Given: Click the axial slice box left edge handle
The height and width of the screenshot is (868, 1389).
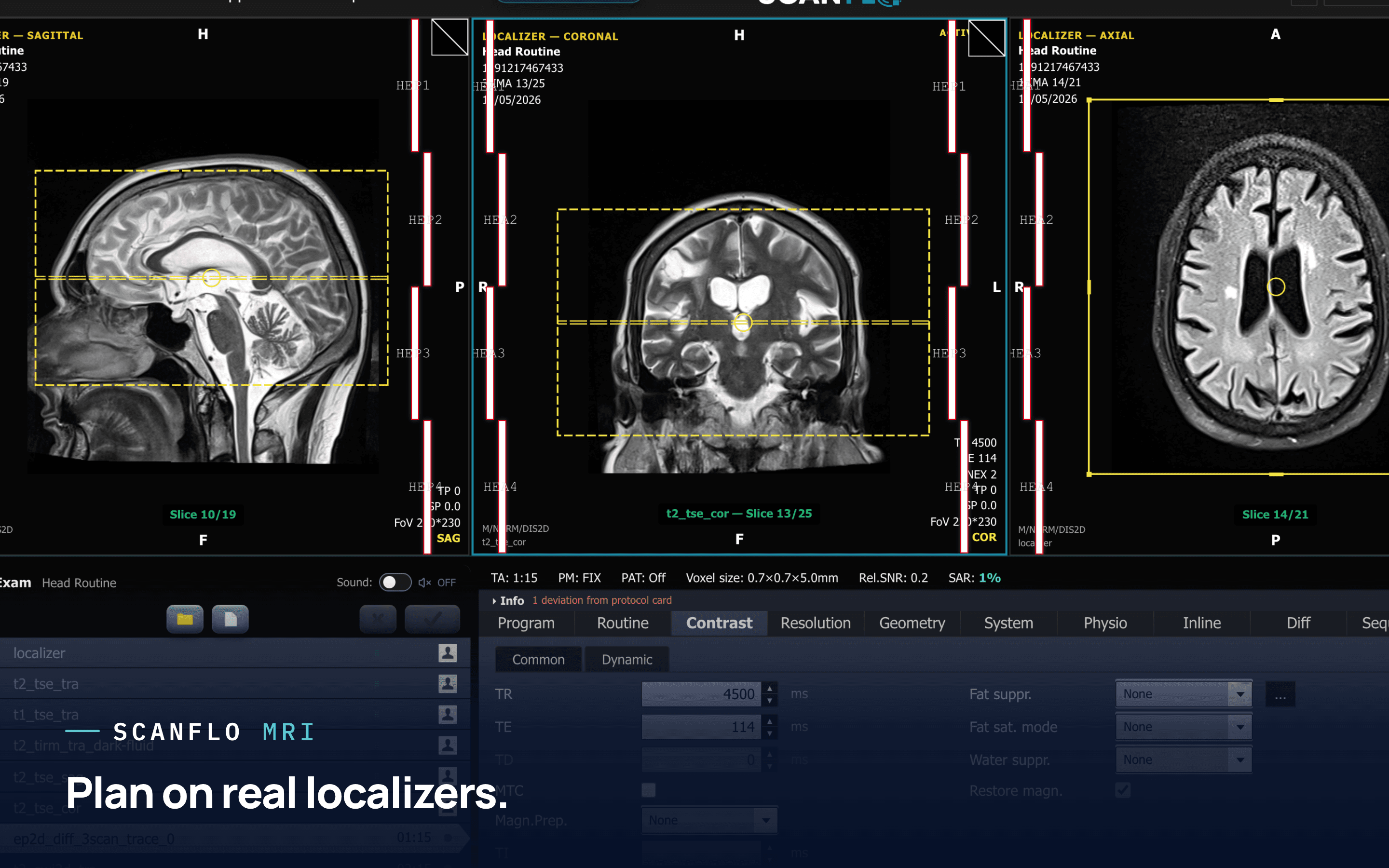Looking at the screenshot, I should click(1089, 286).
